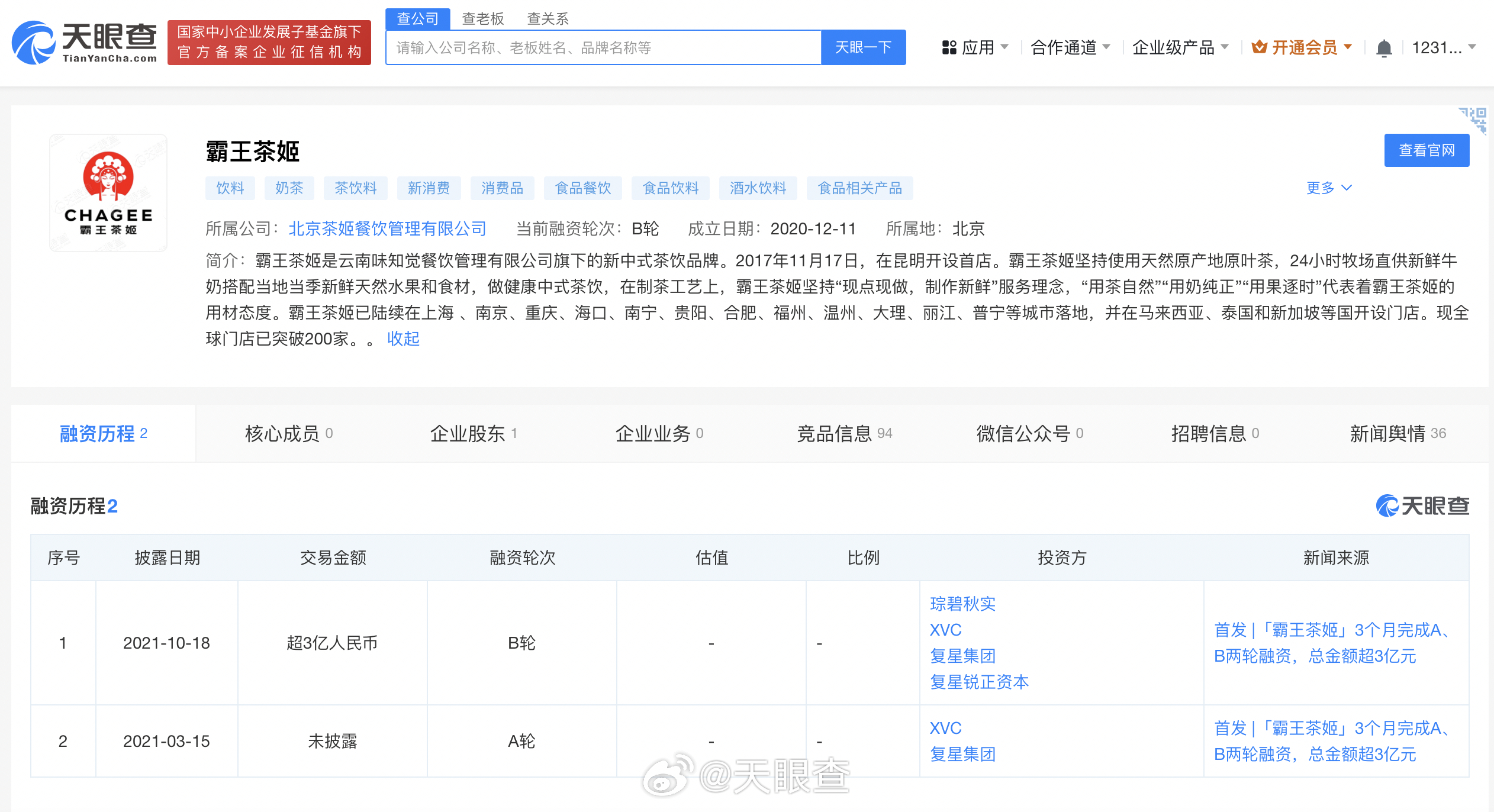1494x812 pixels.
Task: Select the 融资历程 tab
Action: coord(104,433)
